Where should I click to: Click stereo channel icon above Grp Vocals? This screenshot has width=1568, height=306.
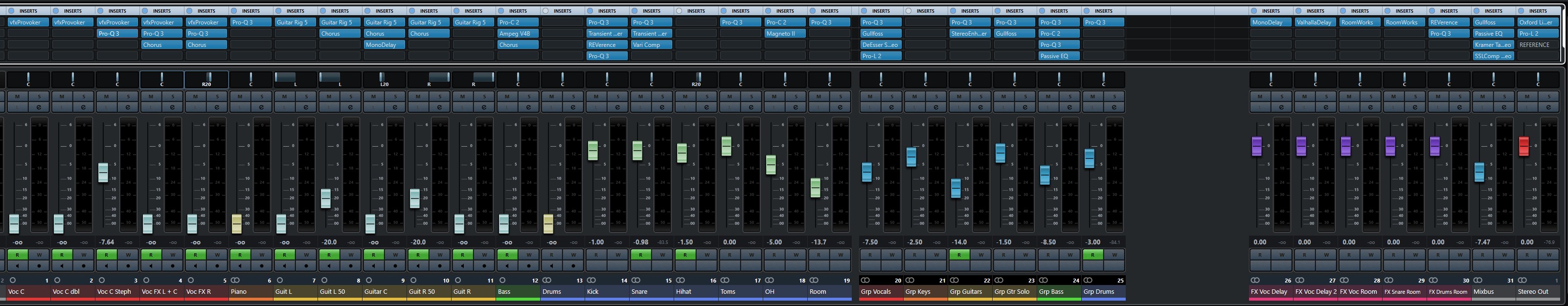pos(865,281)
